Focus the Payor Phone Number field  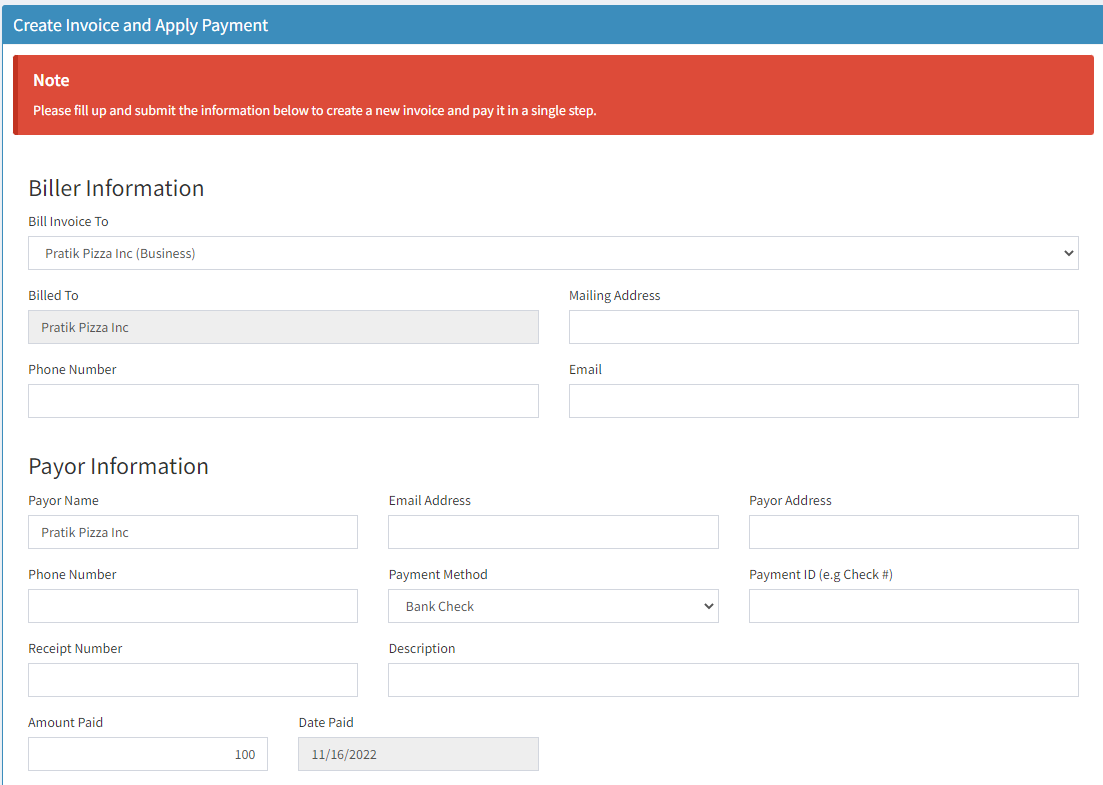pyautogui.click(x=193, y=606)
